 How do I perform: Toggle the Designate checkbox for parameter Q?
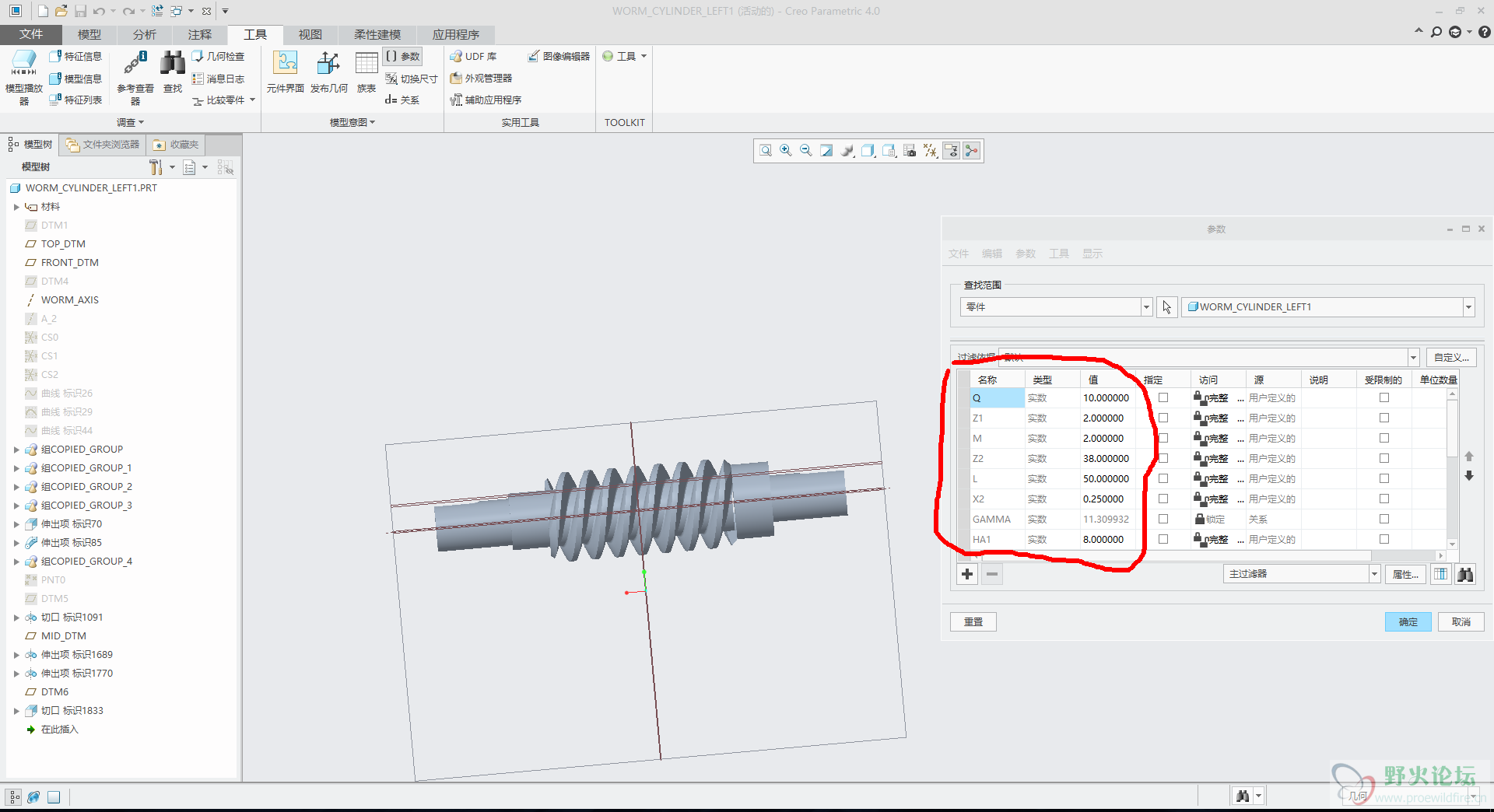(x=1163, y=397)
